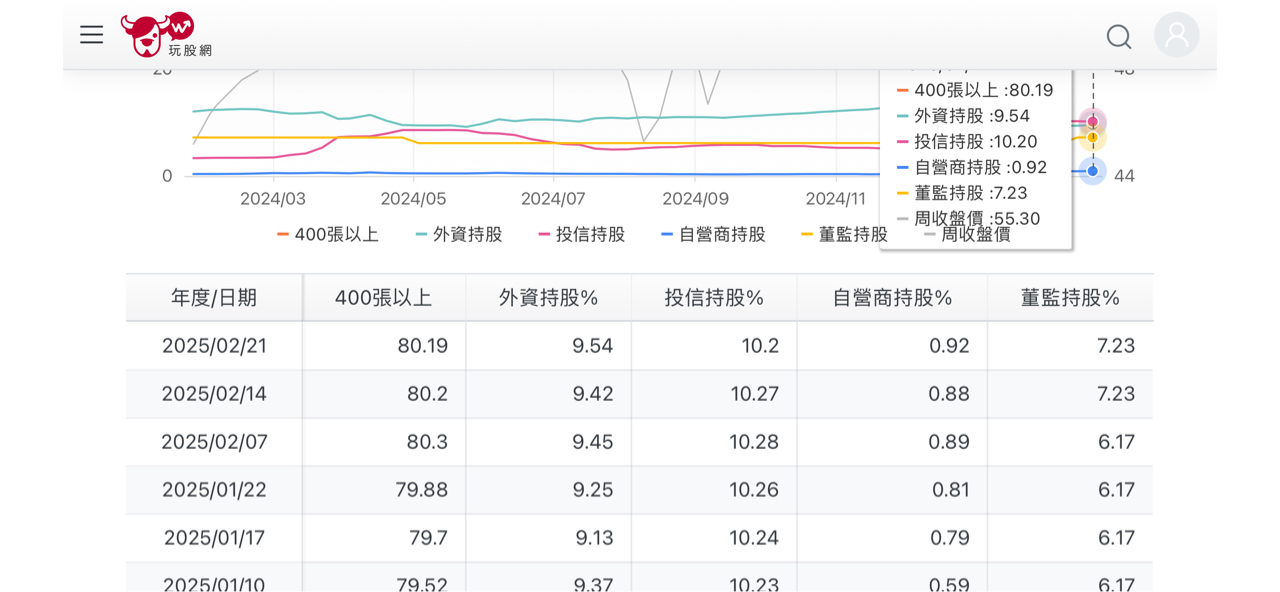Viewport: 1280px width, 592px height.
Task: Click the 2024/09 x-axis label
Action: (696, 199)
